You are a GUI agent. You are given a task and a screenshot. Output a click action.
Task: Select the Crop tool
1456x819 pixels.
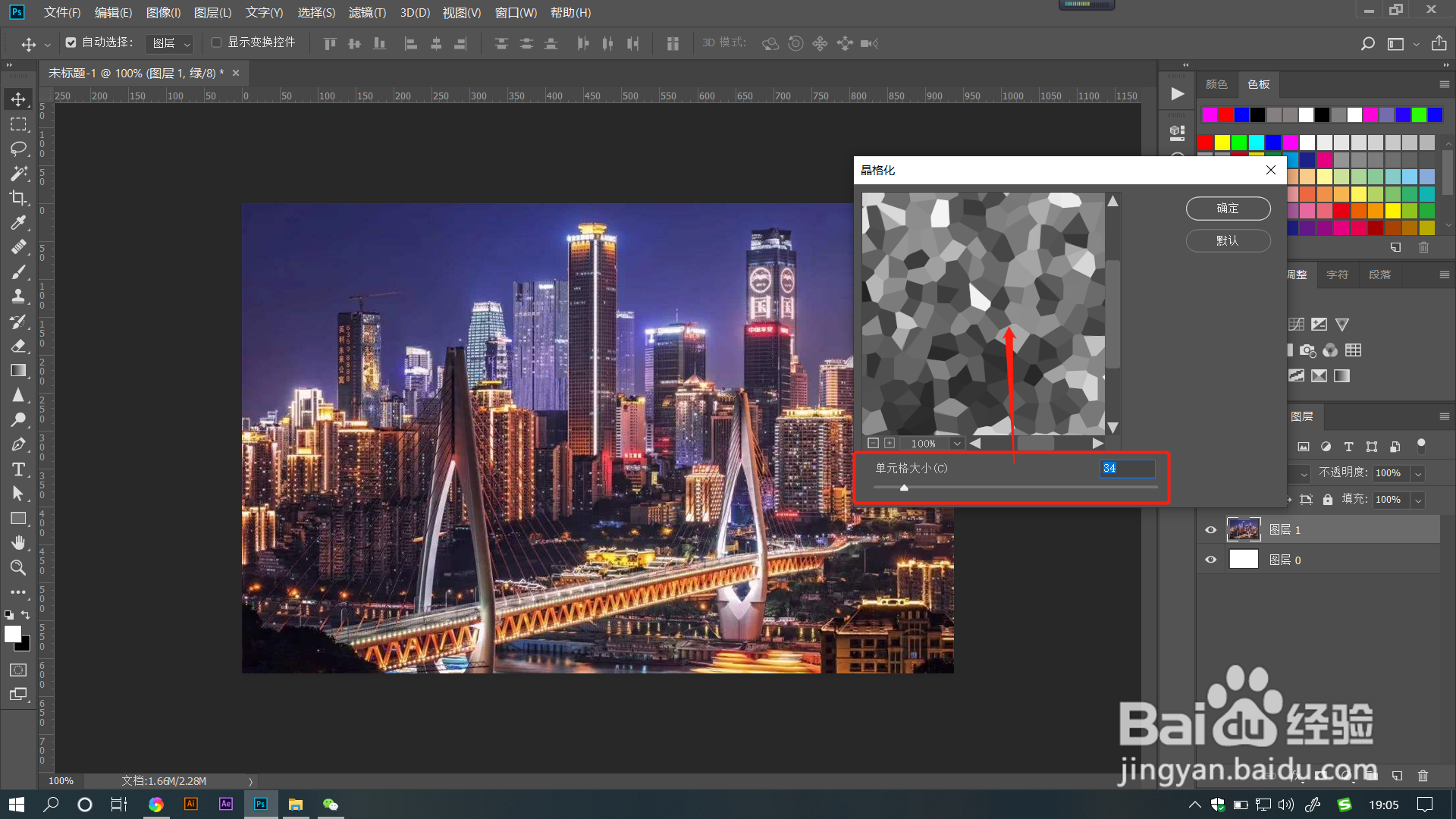(18, 198)
